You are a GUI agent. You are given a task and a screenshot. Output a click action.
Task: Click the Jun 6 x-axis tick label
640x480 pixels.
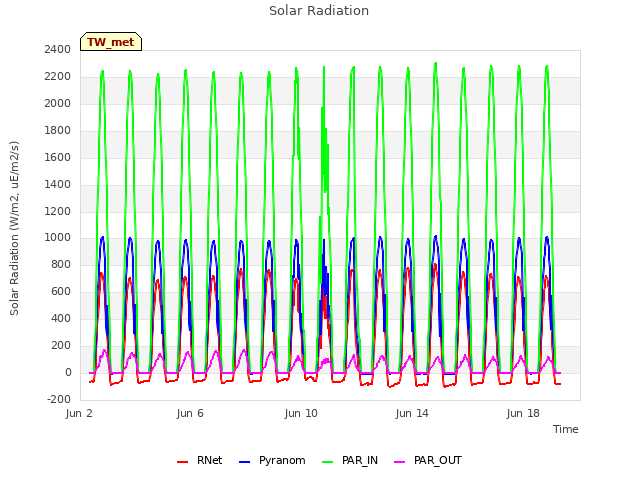click(x=190, y=413)
